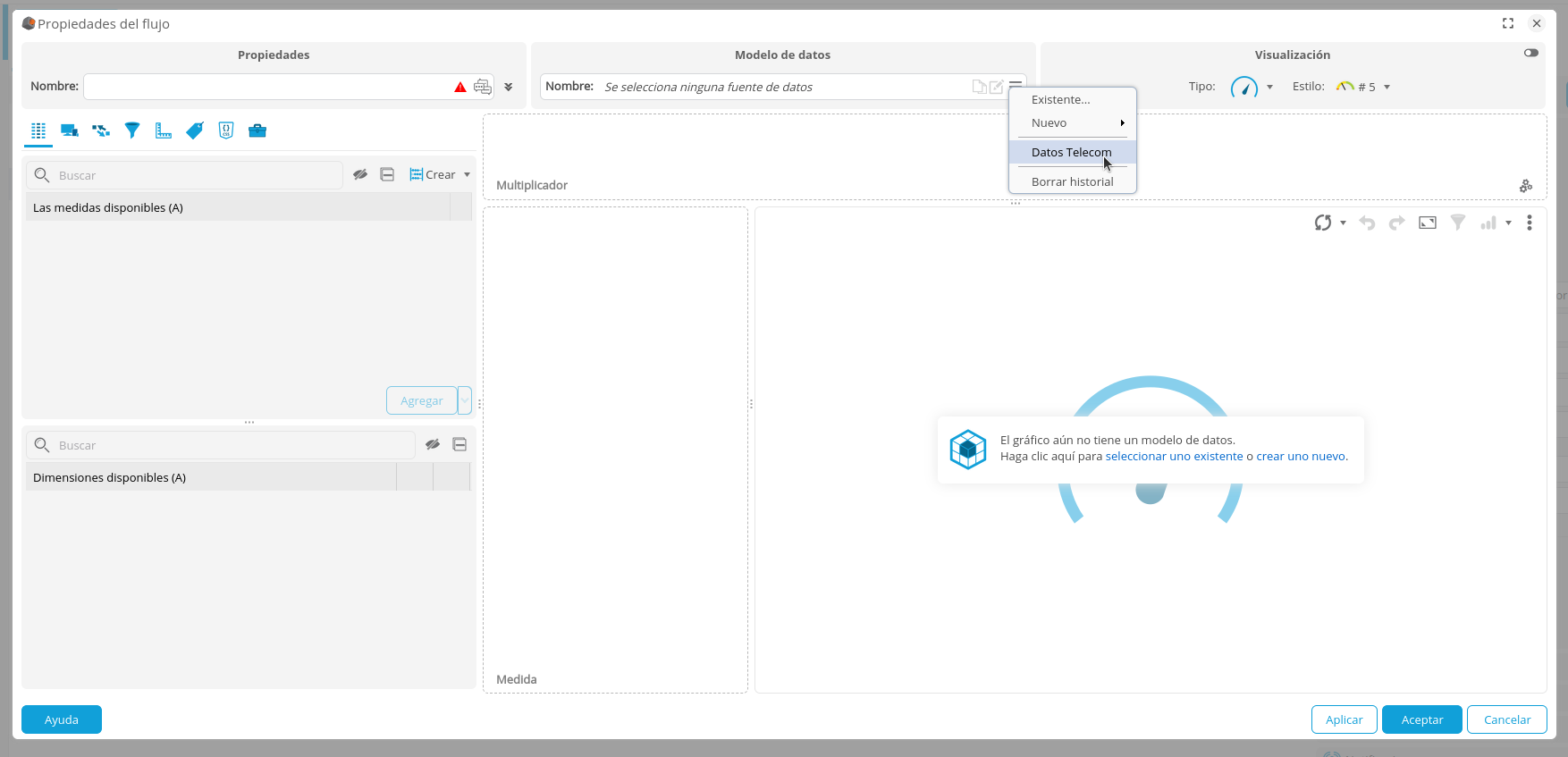Open the ruler axes settings icon
Image resolution: width=1568 pixels, height=757 pixels.
click(164, 130)
